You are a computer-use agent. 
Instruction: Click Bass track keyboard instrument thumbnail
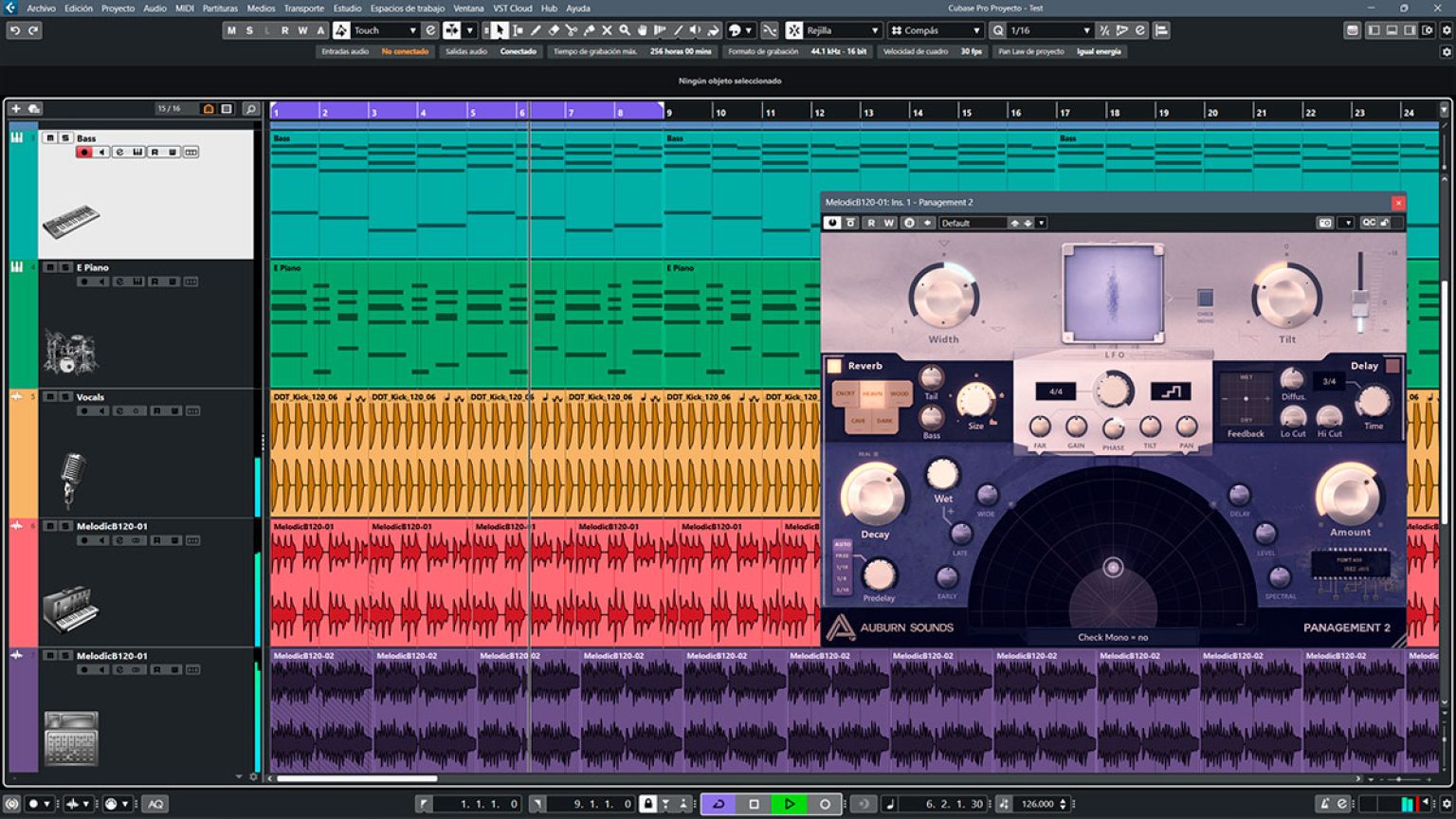[71, 221]
